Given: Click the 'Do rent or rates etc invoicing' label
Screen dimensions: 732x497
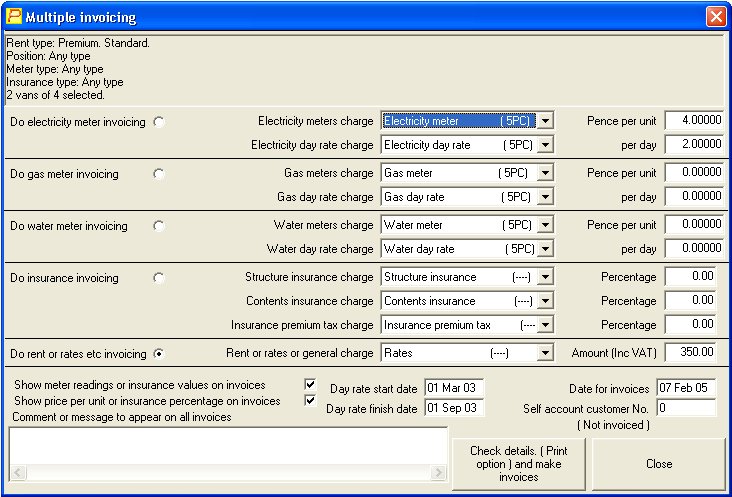Looking at the screenshot, I should pos(78,354).
